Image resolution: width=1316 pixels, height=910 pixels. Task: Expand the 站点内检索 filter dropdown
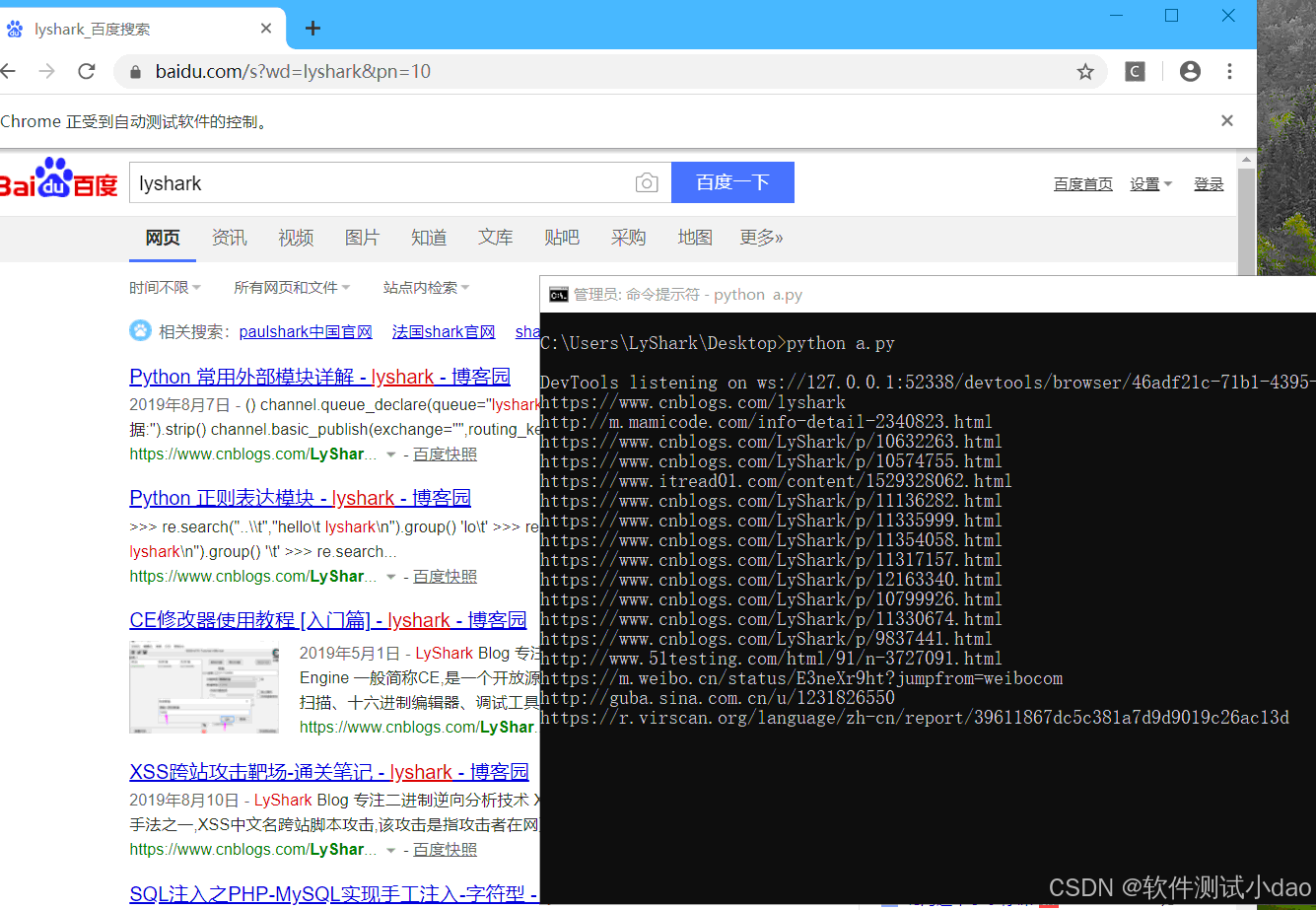tap(426, 288)
